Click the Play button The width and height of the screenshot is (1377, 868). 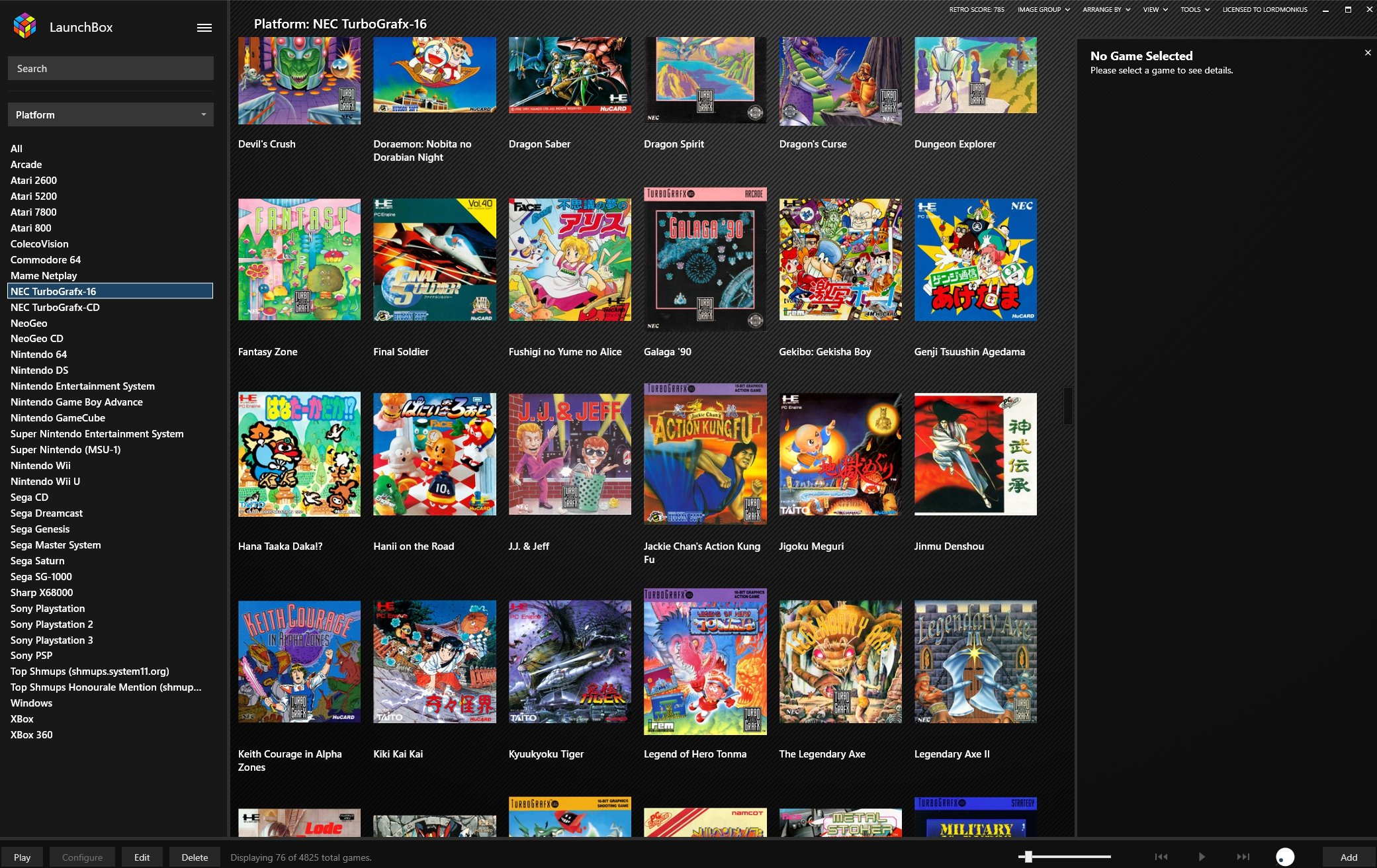tap(22, 857)
